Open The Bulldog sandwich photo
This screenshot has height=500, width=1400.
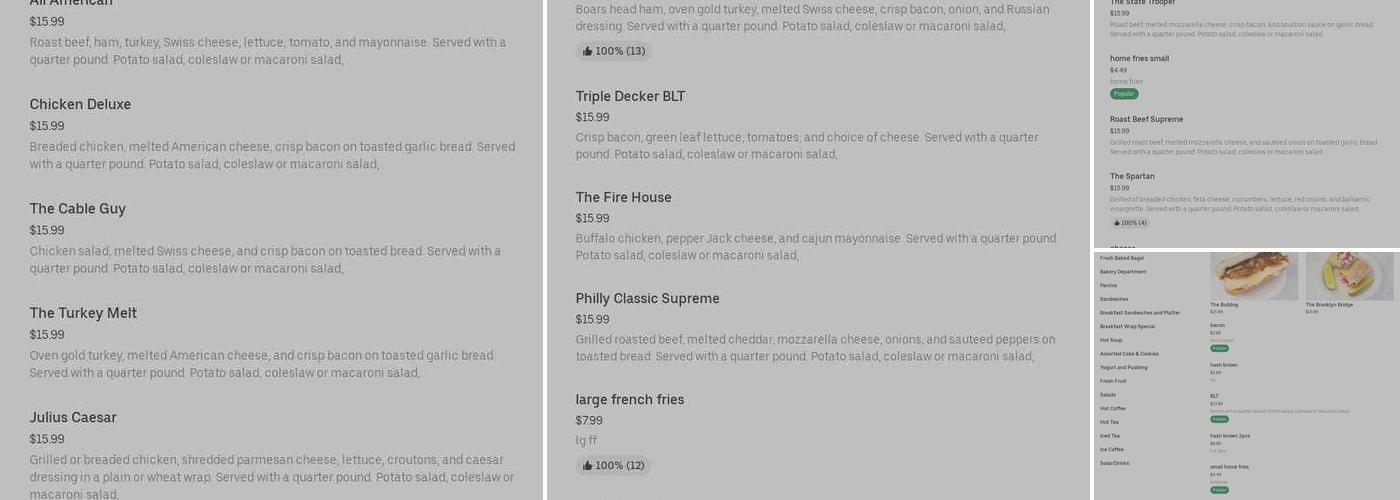coord(1253,276)
